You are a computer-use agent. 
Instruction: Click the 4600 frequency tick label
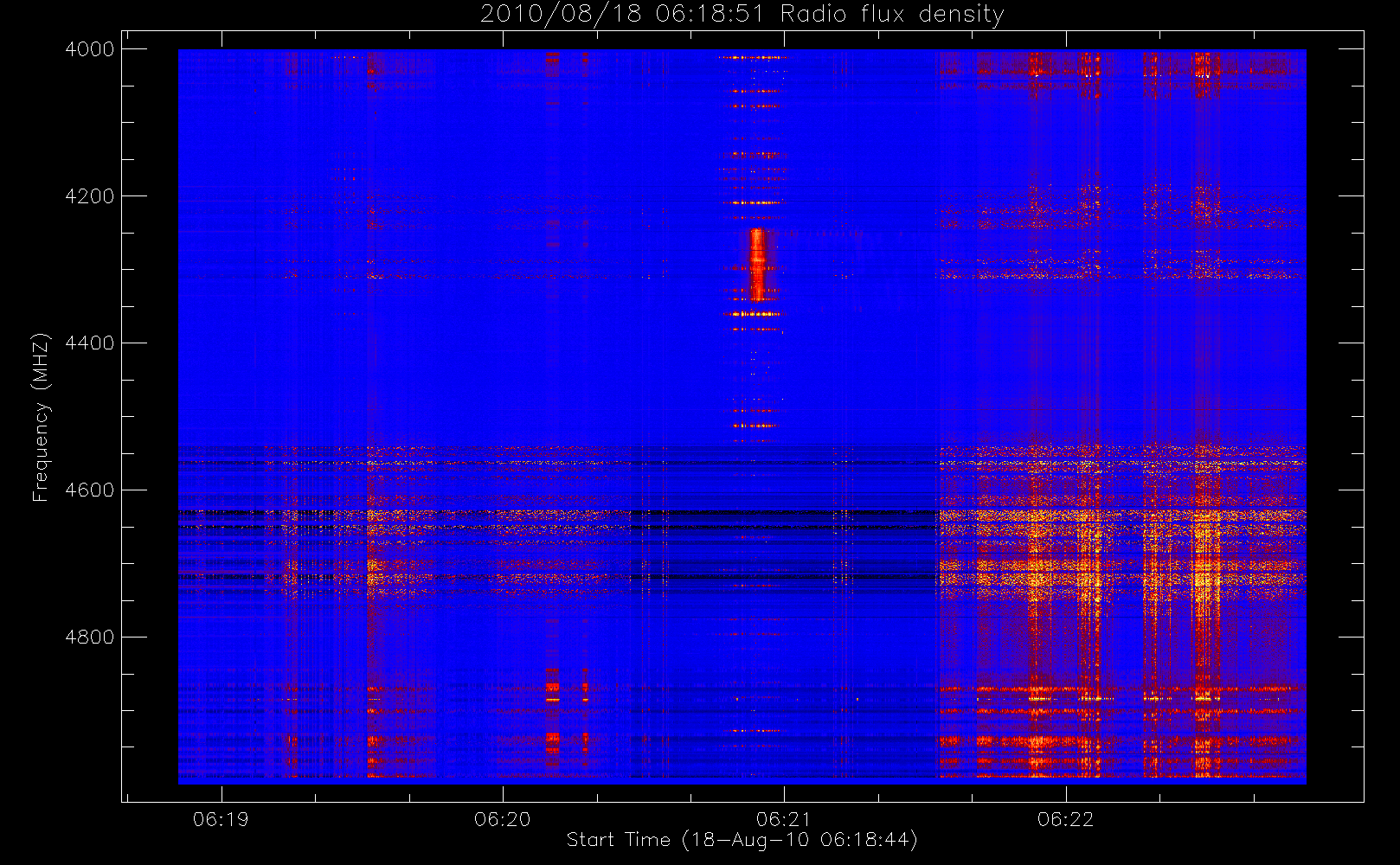90,490
